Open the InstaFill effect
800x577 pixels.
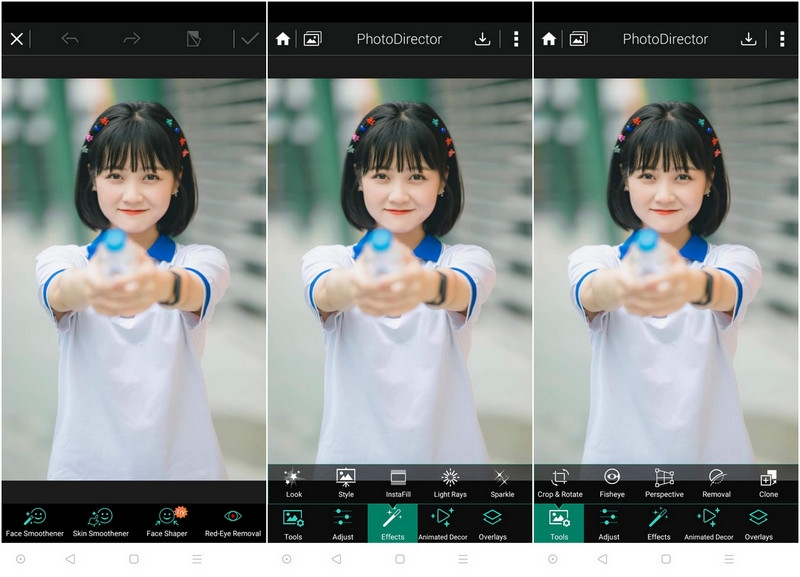[x=399, y=480]
